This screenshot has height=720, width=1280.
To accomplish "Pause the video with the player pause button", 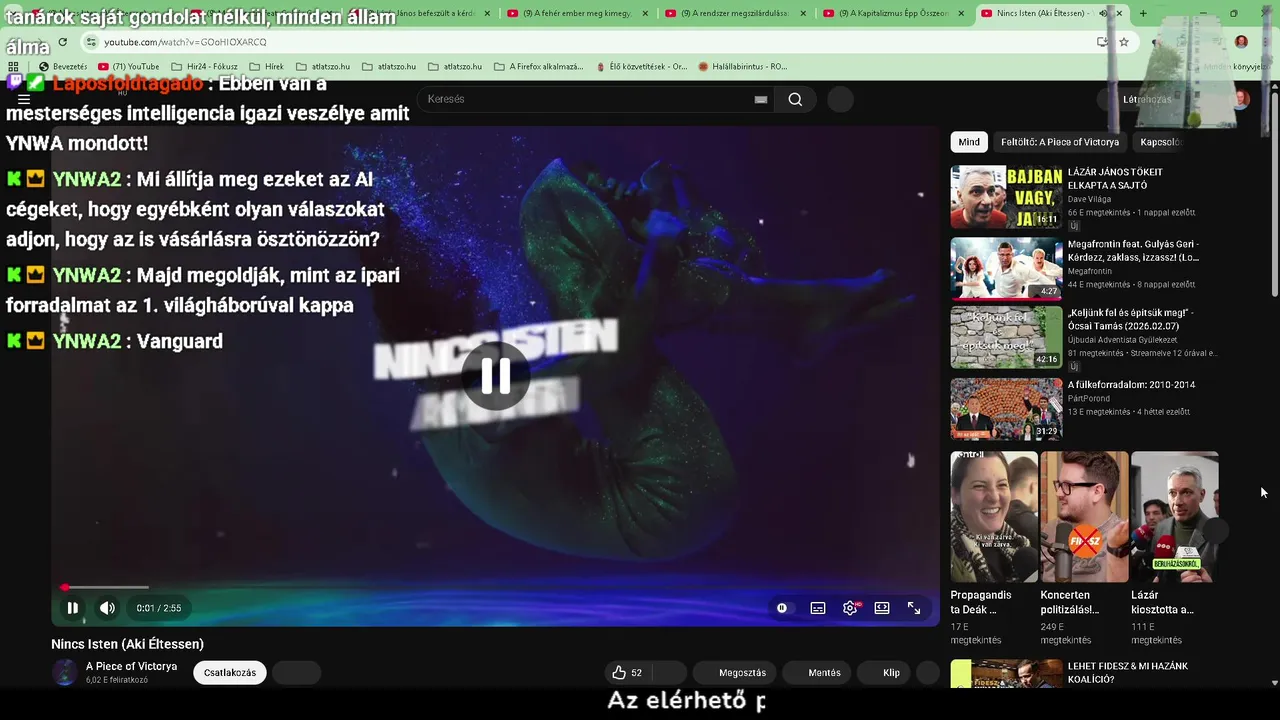I will click(x=72, y=608).
